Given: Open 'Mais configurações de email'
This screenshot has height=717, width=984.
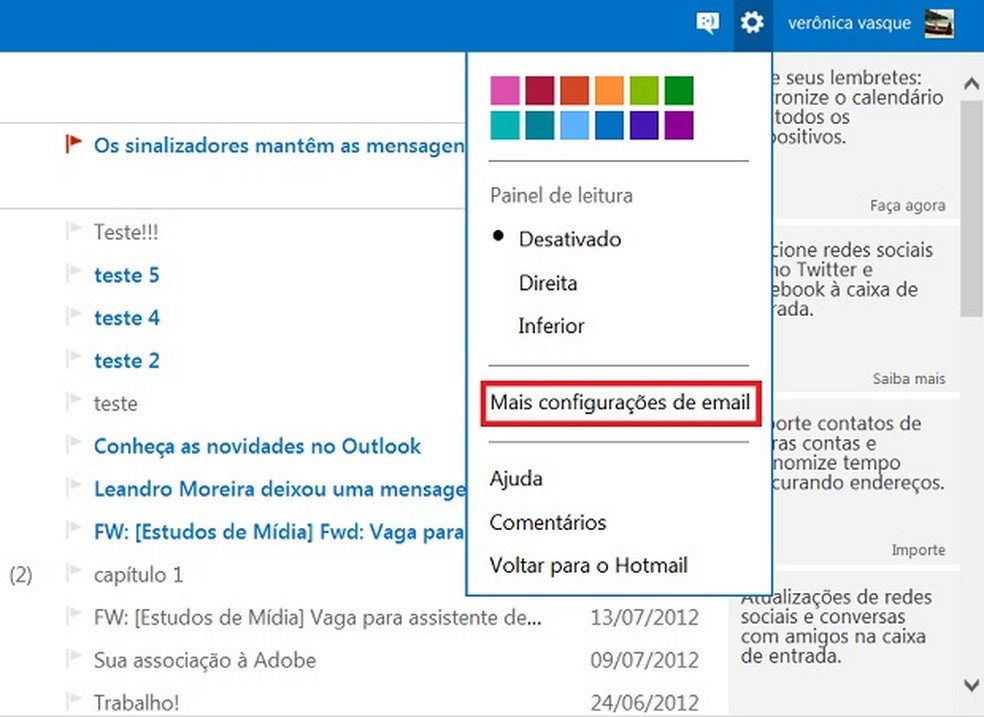Looking at the screenshot, I should (x=619, y=403).
